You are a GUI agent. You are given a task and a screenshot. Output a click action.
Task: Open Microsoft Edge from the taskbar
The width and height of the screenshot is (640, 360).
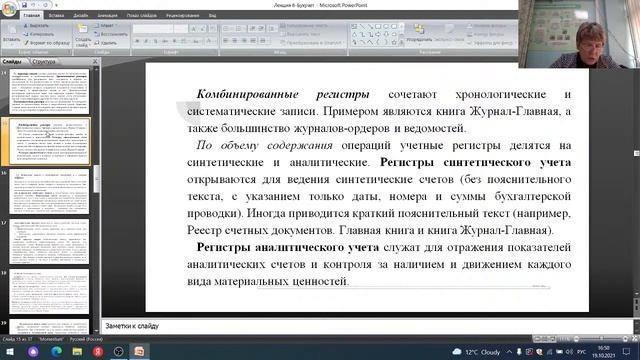56,352
